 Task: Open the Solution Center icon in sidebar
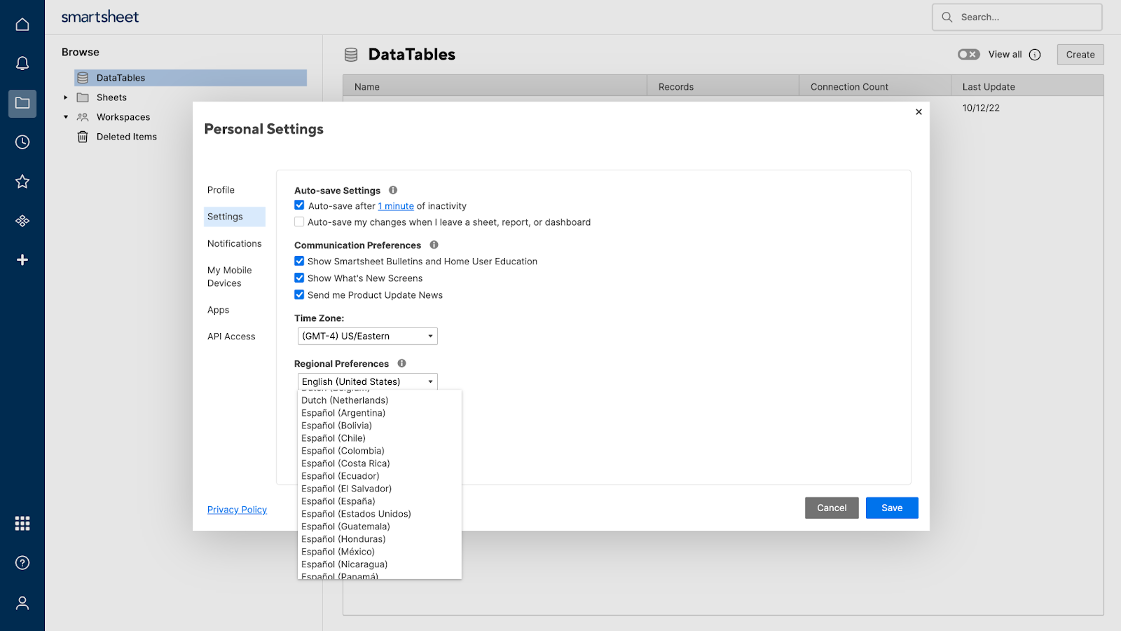pyautogui.click(x=22, y=221)
